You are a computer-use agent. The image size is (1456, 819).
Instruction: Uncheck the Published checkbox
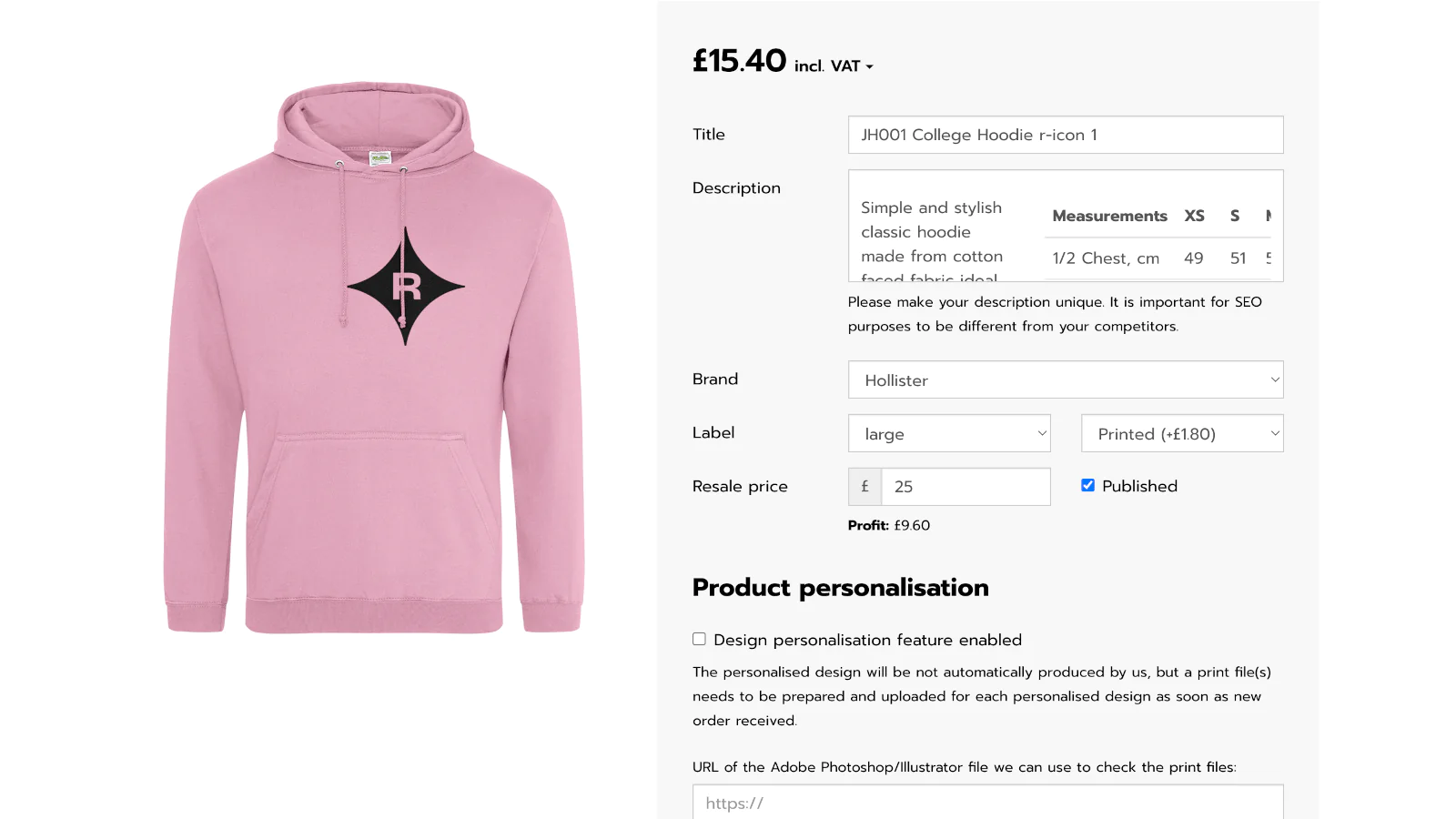[x=1087, y=485]
